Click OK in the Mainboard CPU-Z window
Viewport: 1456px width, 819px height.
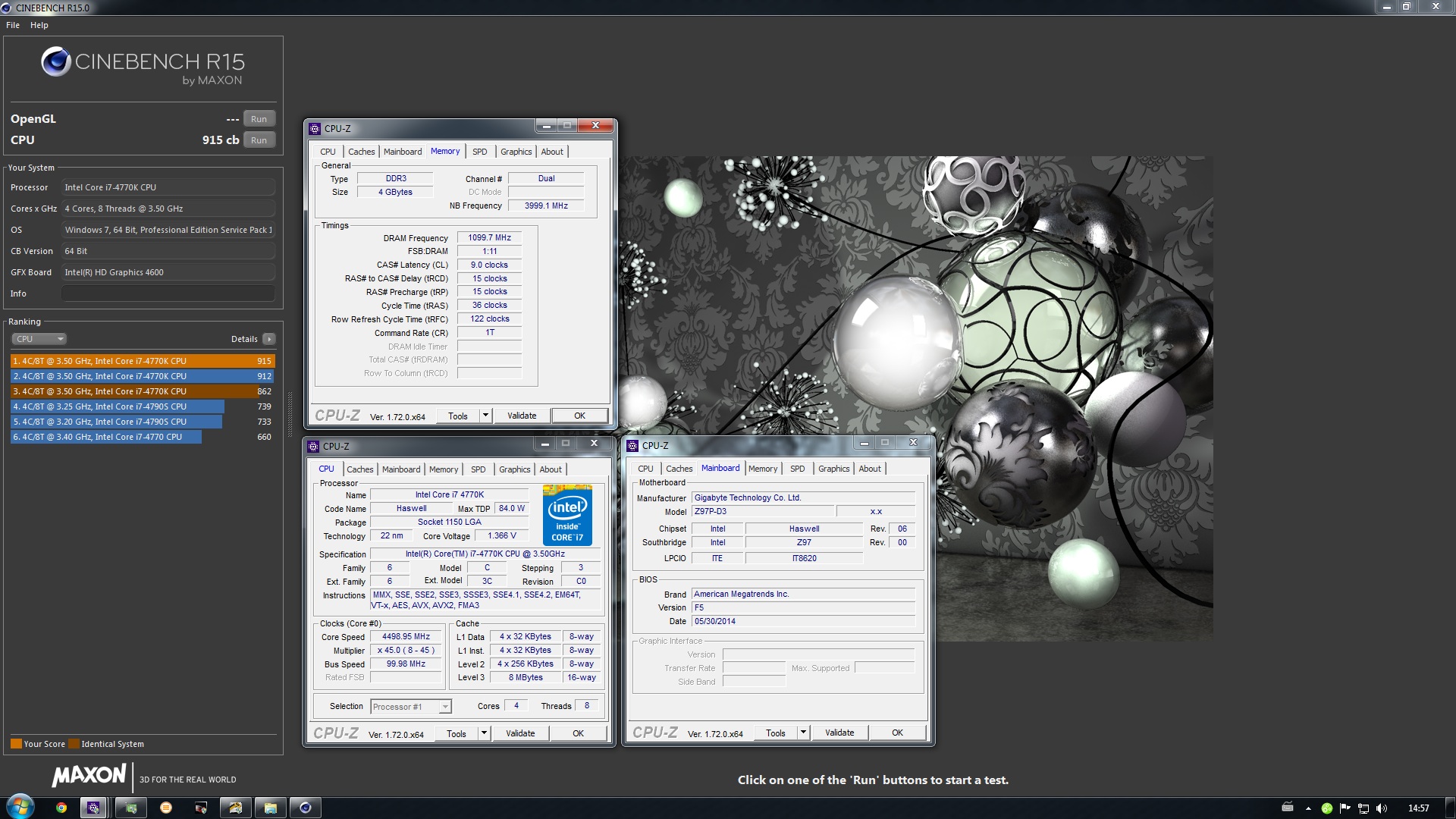click(898, 733)
